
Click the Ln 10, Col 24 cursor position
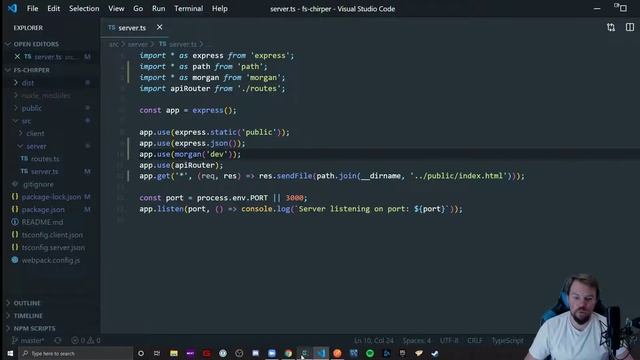click(374, 340)
